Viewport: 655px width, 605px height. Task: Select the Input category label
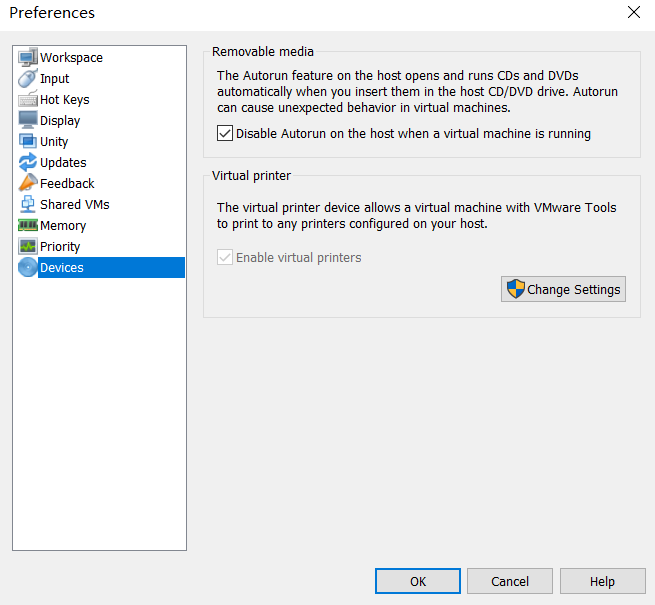[x=54, y=79]
